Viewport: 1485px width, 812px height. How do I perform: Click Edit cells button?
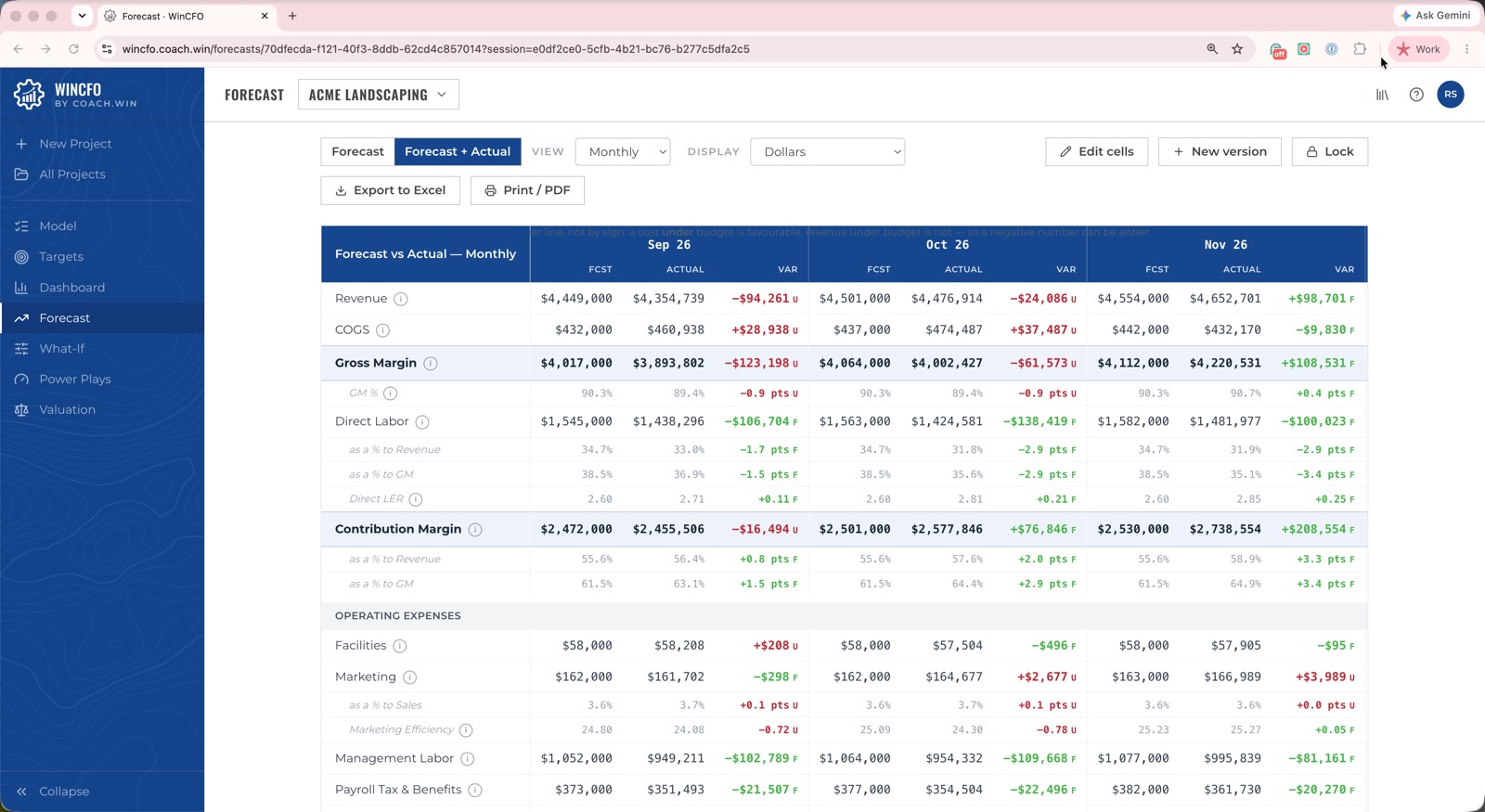click(1096, 152)
